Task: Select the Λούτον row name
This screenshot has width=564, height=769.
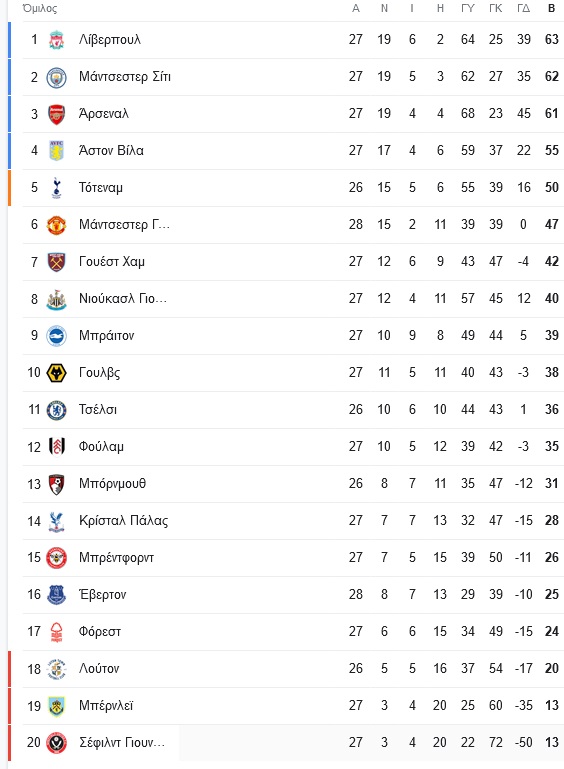Action: click(x=99, y=668)
